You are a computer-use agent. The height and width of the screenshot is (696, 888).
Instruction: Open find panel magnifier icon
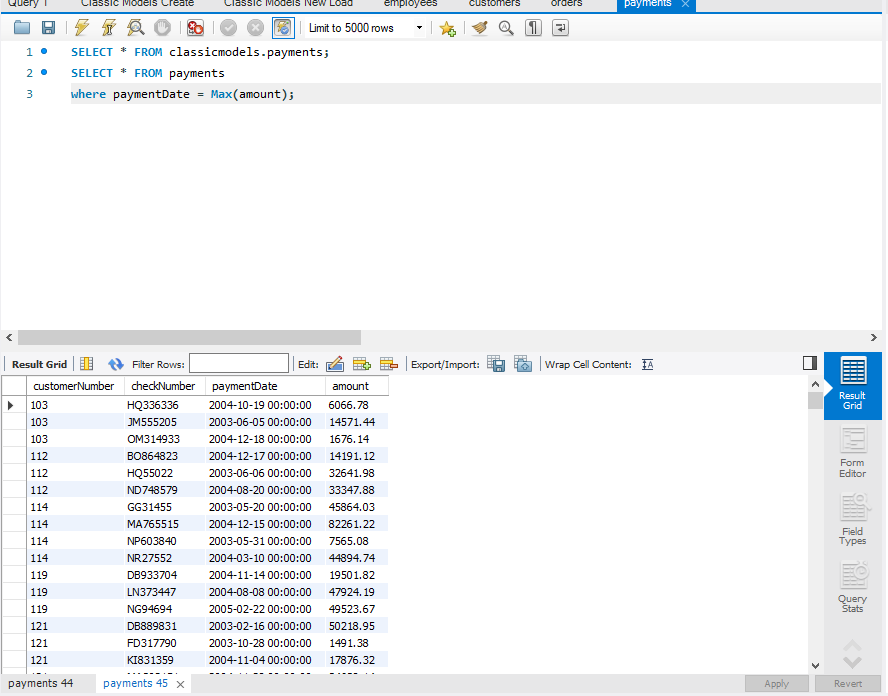506,28
